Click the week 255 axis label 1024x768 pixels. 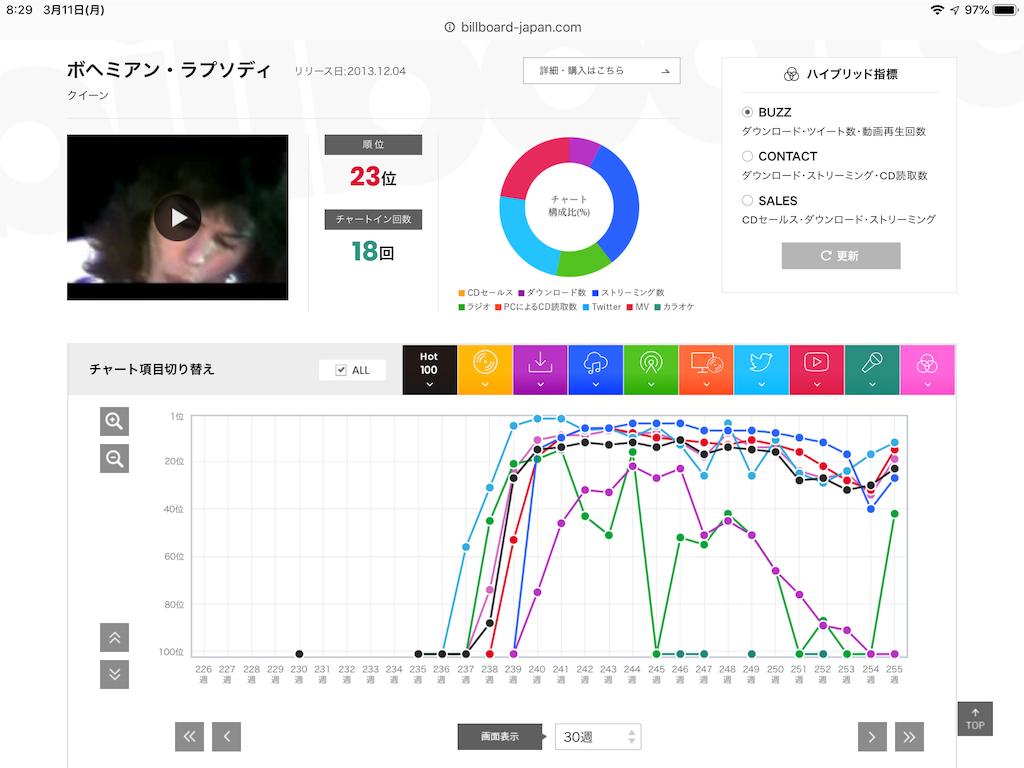pos(894,674)
